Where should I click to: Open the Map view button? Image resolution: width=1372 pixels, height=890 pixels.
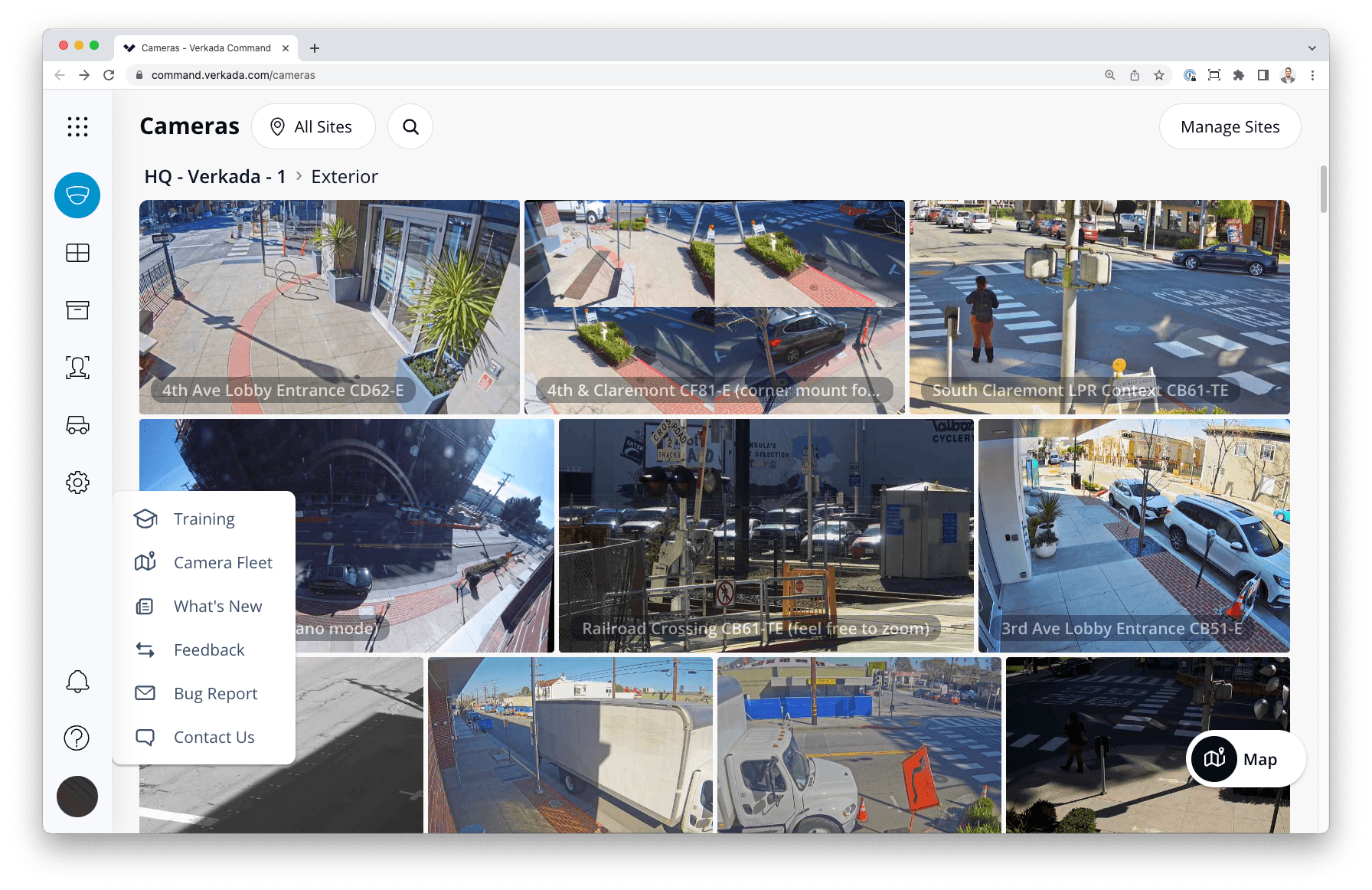tap(1245, 759)
